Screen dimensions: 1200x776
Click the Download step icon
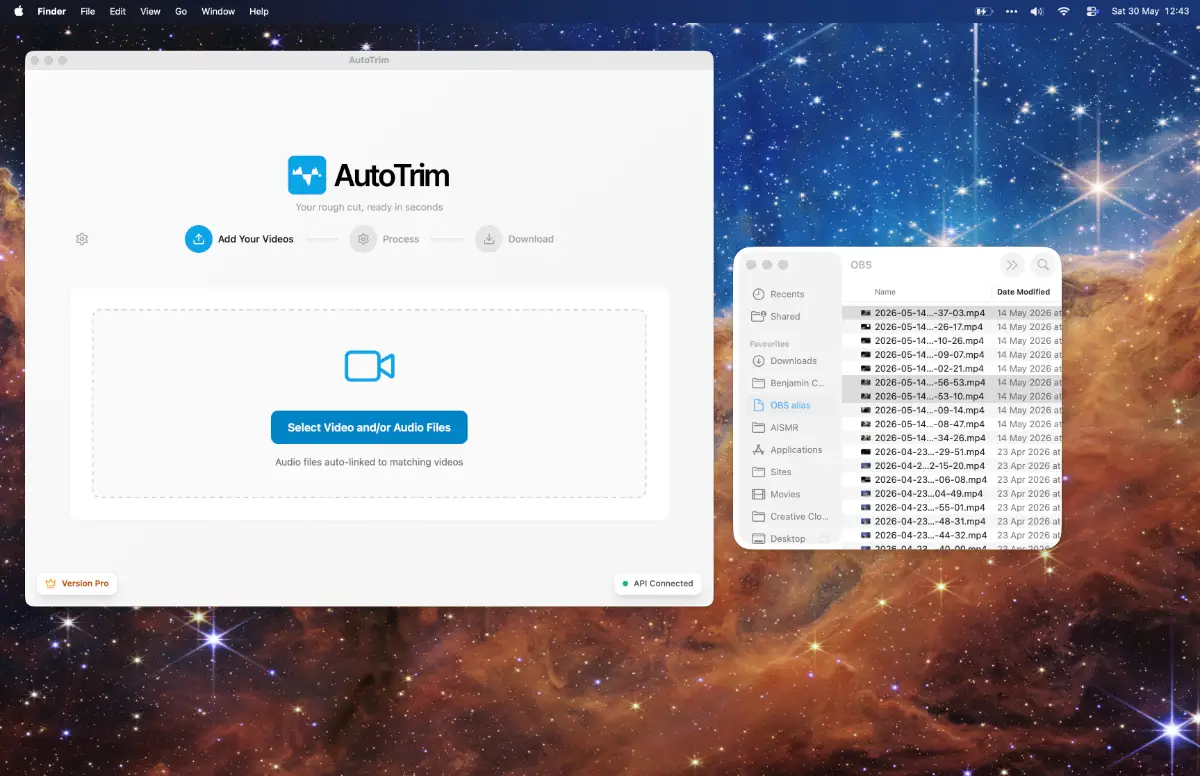[x=489, y=239]
